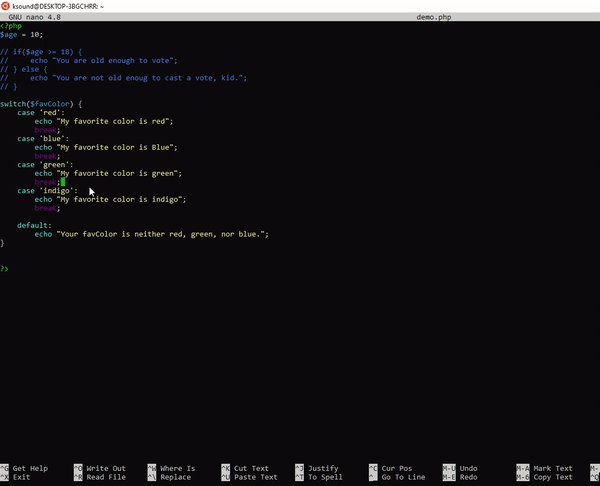This screenshot has width=600, height=486.
Task: Click the Cur Pos shortcut
Action: pos(397,468)
